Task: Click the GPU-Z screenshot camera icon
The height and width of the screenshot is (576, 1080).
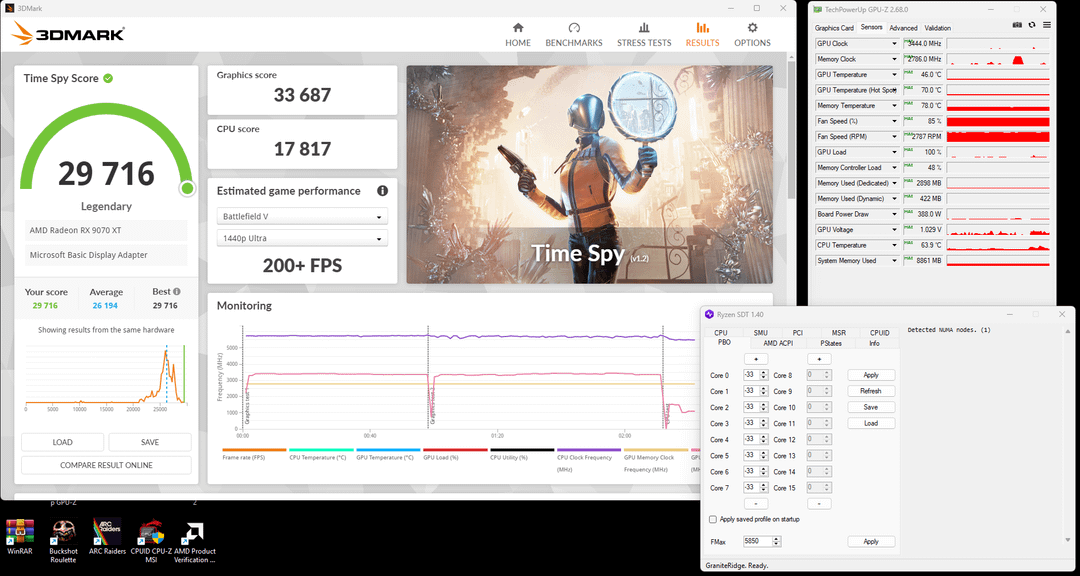Action: pos(1017,25)
